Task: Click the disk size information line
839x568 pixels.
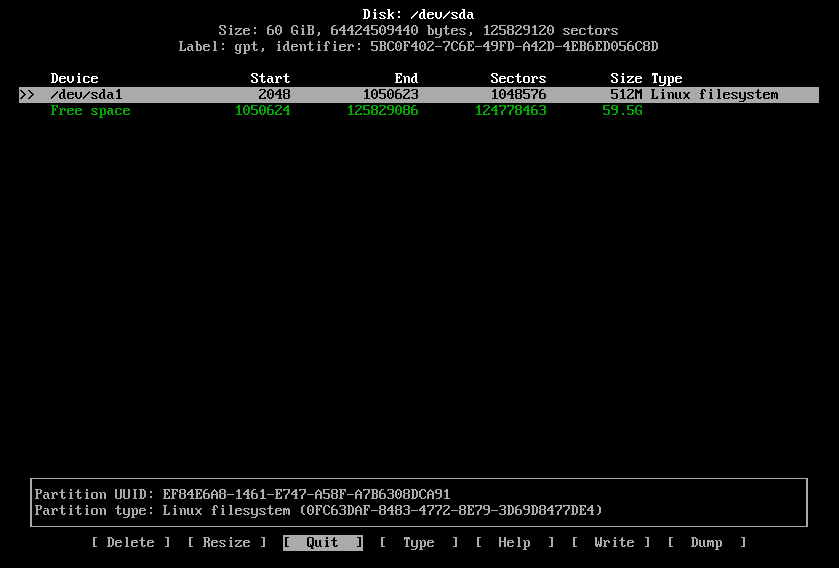Action: [418, 30]
